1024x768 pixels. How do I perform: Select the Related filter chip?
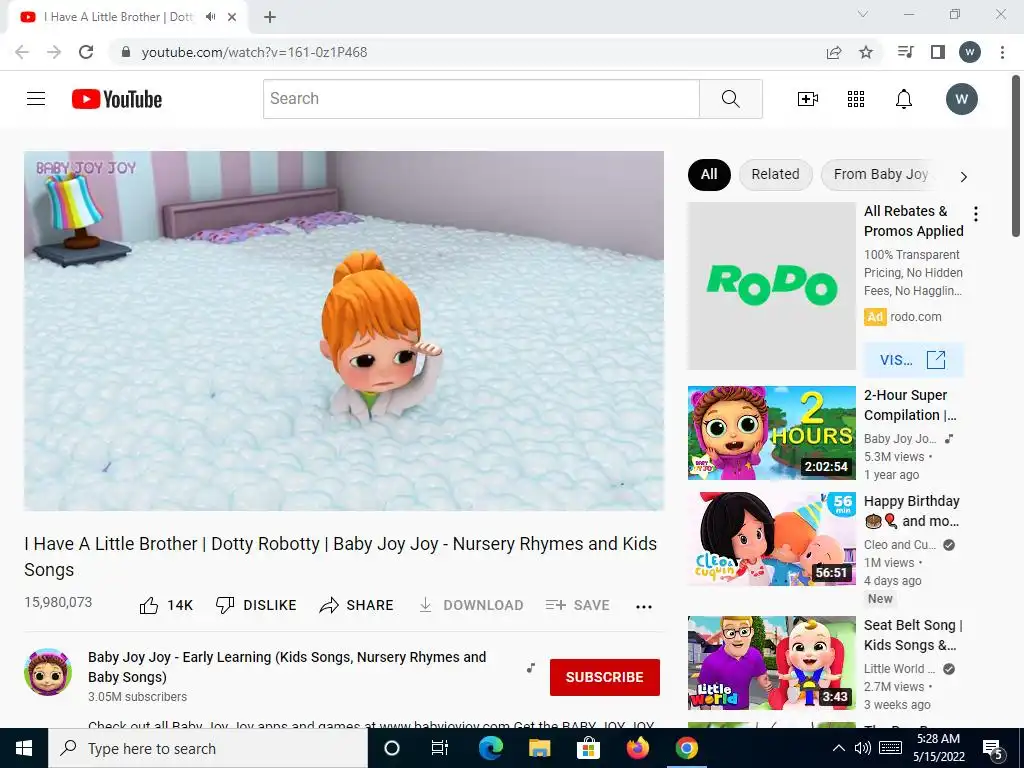tap(775, 174)
